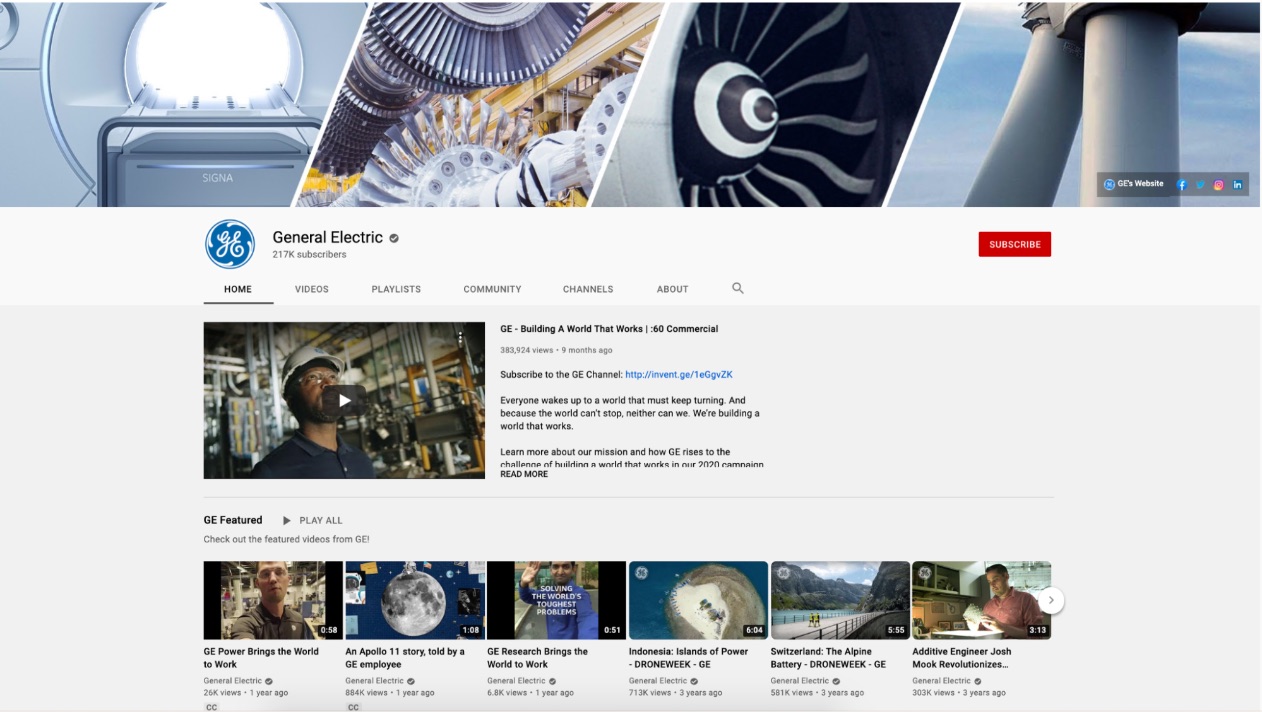The image size is (1262, 712).
Task: Click the LinkedIn icon in the banner
Action: coord(1238,185)
